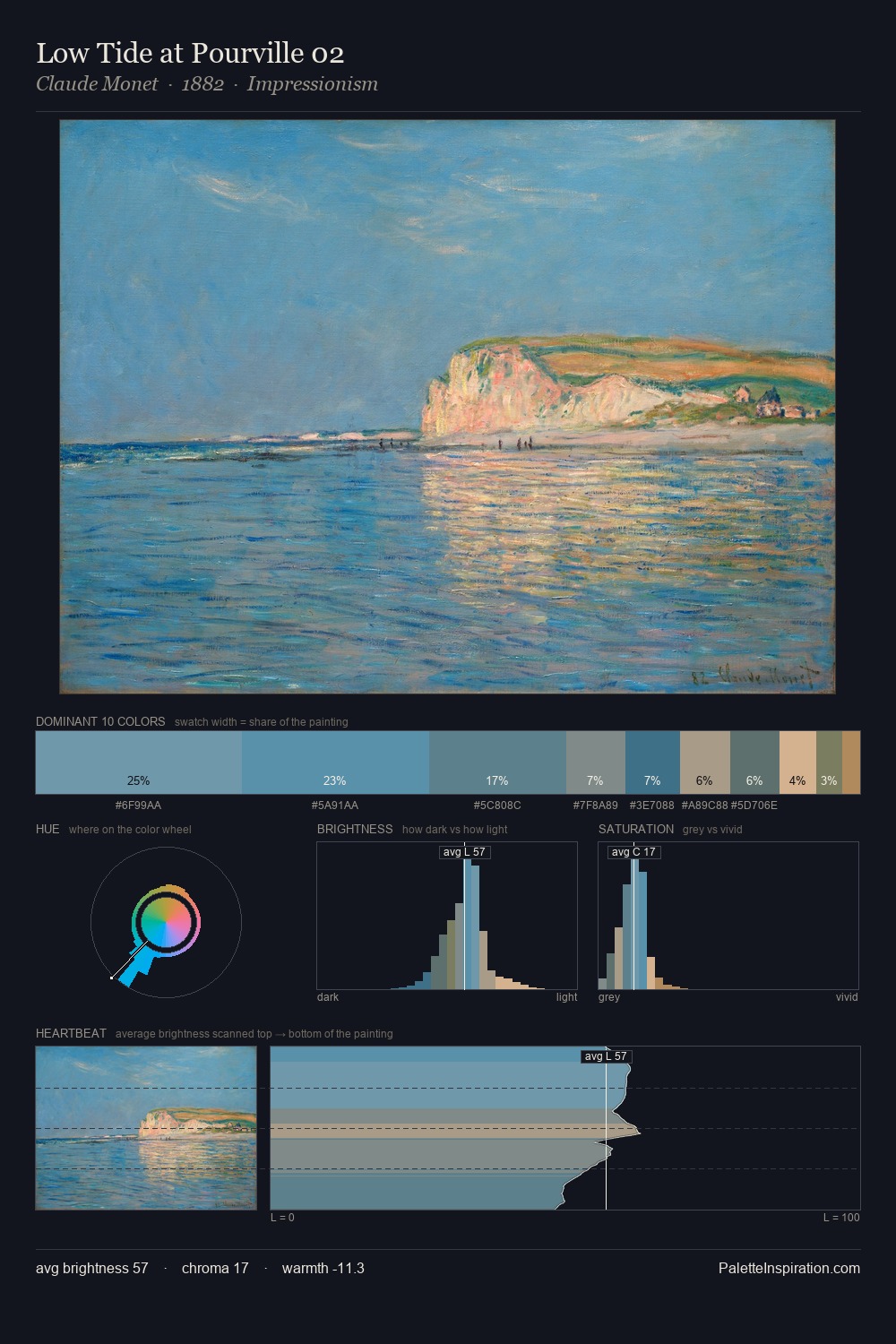Image resolution: width=896 pixels, height=1344 pixels.
Task: Click the "L = 0" axis label
Action: tap(282, 1218)
